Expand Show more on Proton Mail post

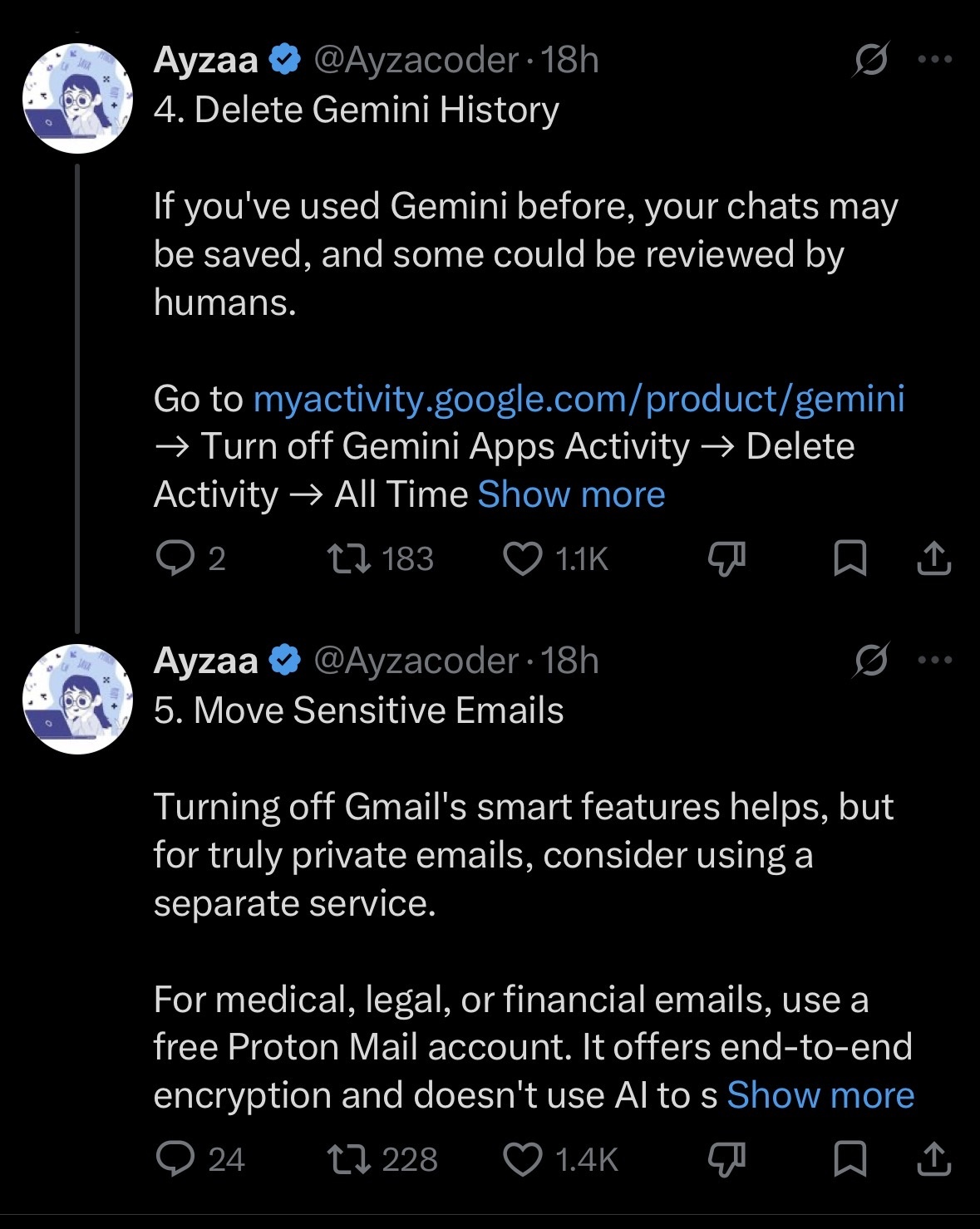820,1095
